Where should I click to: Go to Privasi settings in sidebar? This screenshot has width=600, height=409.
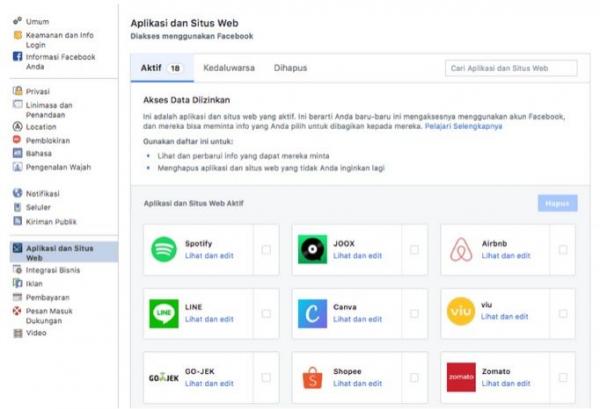pos(38,91)
